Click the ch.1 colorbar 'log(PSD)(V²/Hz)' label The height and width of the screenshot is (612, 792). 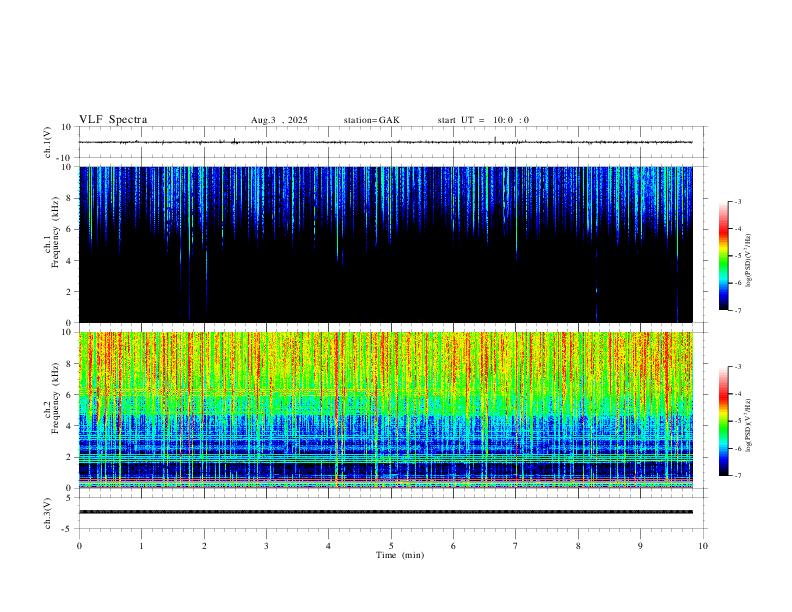point(749,260)
